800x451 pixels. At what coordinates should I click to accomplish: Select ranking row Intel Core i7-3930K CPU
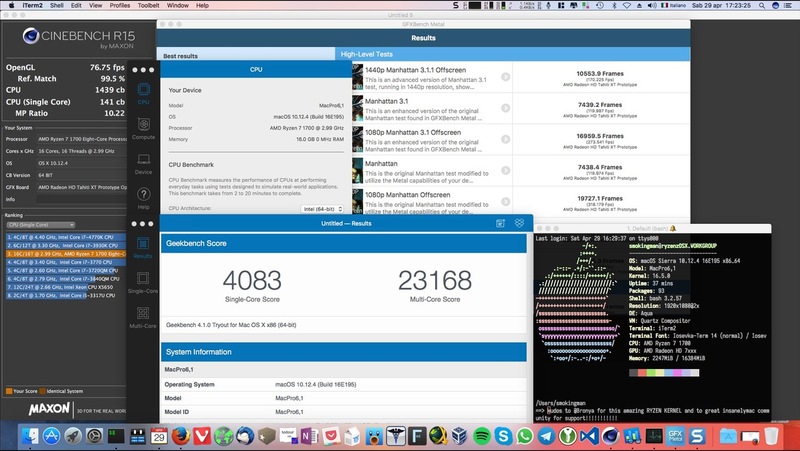point(66,245)
